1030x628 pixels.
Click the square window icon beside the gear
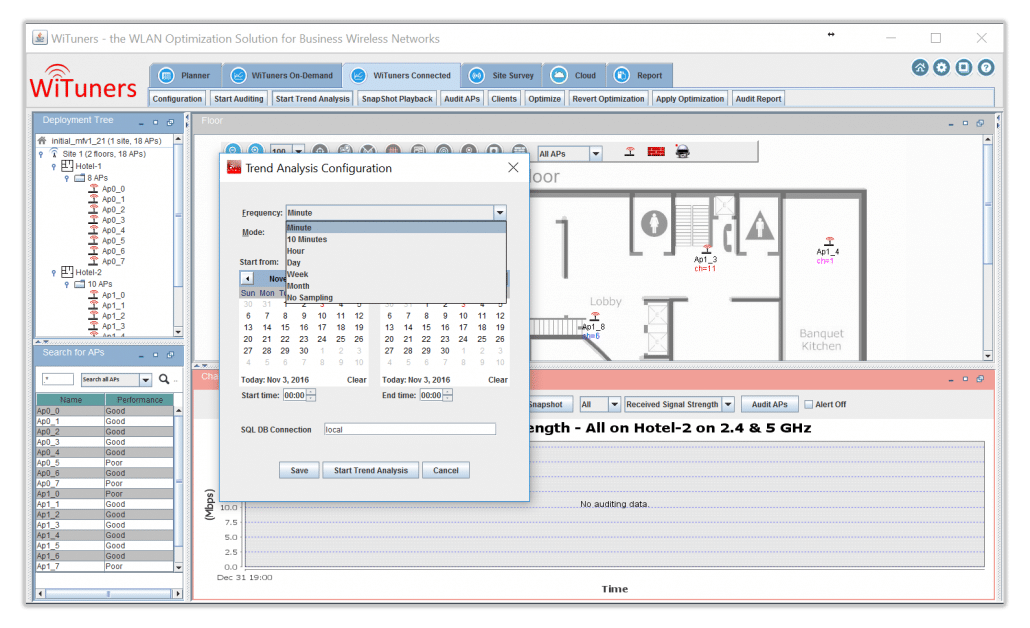click(964, 68)
